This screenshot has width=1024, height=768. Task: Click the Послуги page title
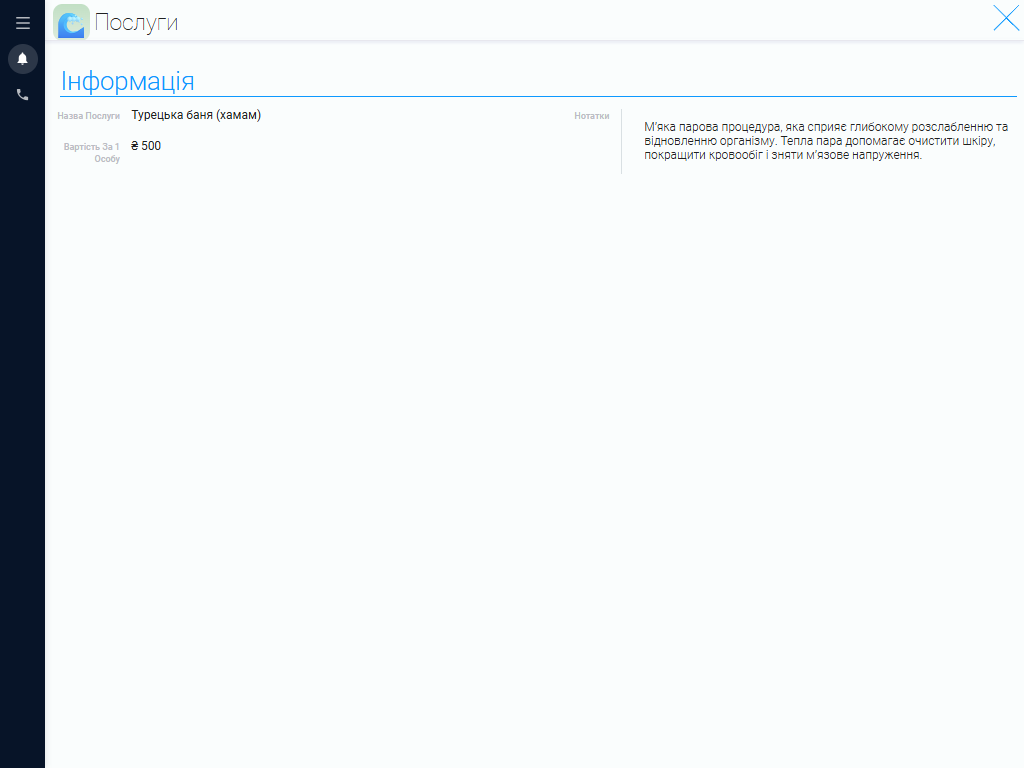tap(136, 22)
